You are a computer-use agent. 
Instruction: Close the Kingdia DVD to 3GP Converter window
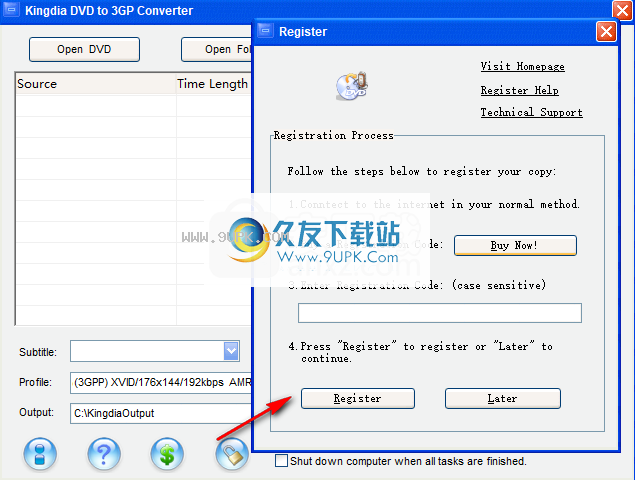(622, 10)
